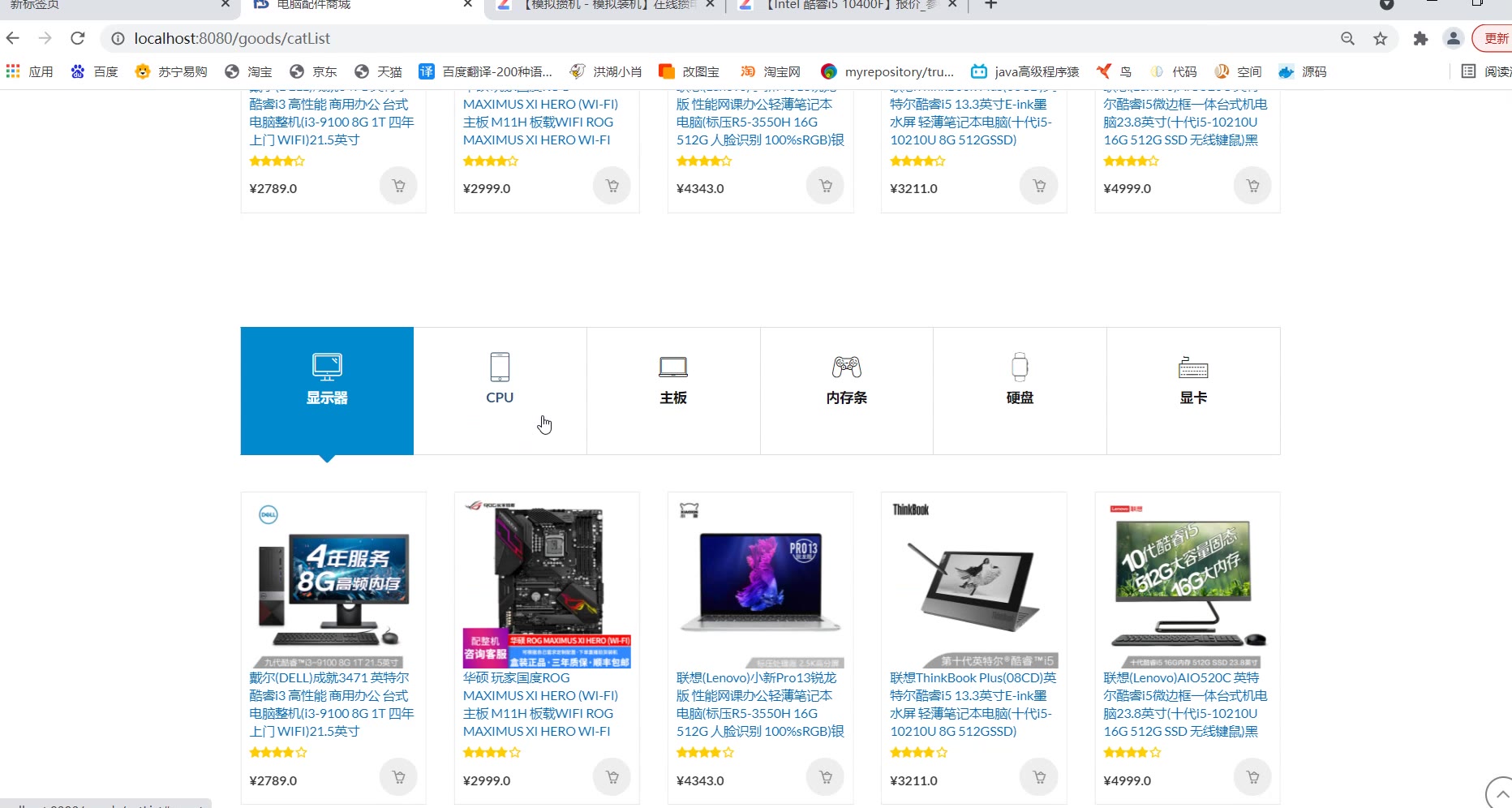Open the 空间 bookmark
Image resolution: width=1512 pixels, height=808 pixels.
pyautogui.click(x=1238, y=71)
